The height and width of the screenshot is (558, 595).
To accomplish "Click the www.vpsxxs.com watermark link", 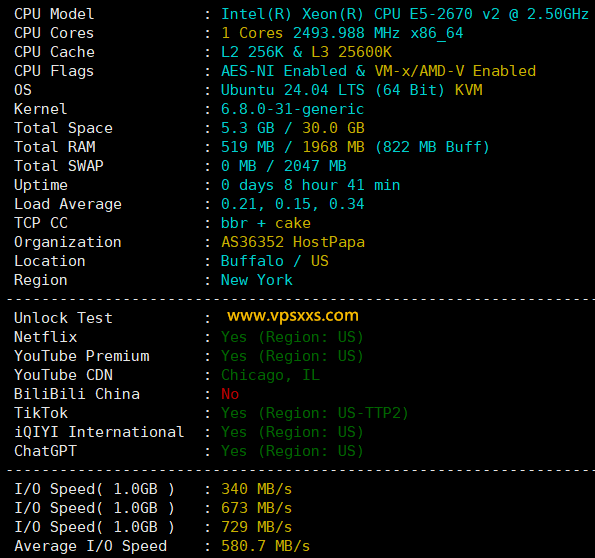I will [x=293, y=316].
